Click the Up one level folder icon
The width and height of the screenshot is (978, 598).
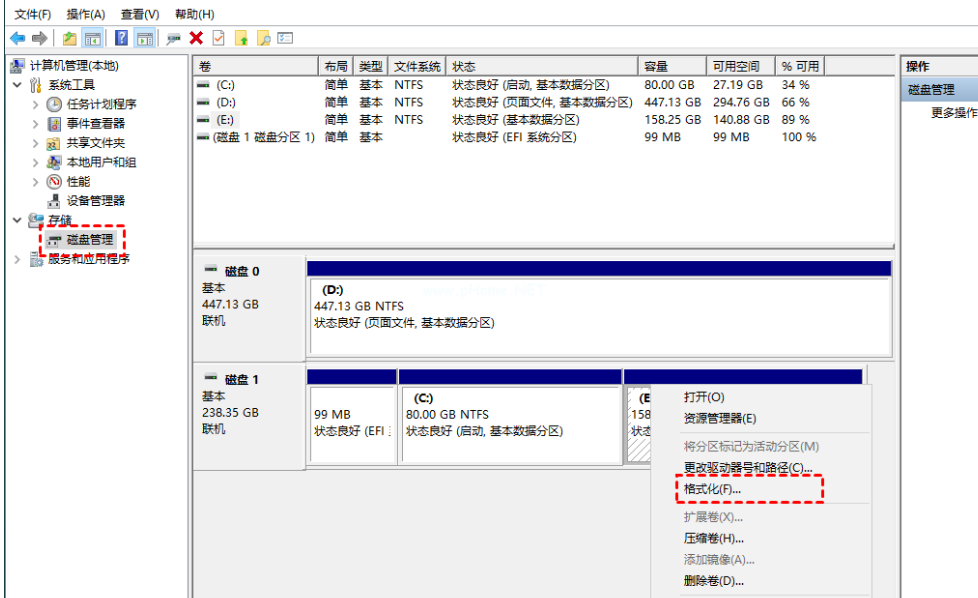[x=69, y=38]
